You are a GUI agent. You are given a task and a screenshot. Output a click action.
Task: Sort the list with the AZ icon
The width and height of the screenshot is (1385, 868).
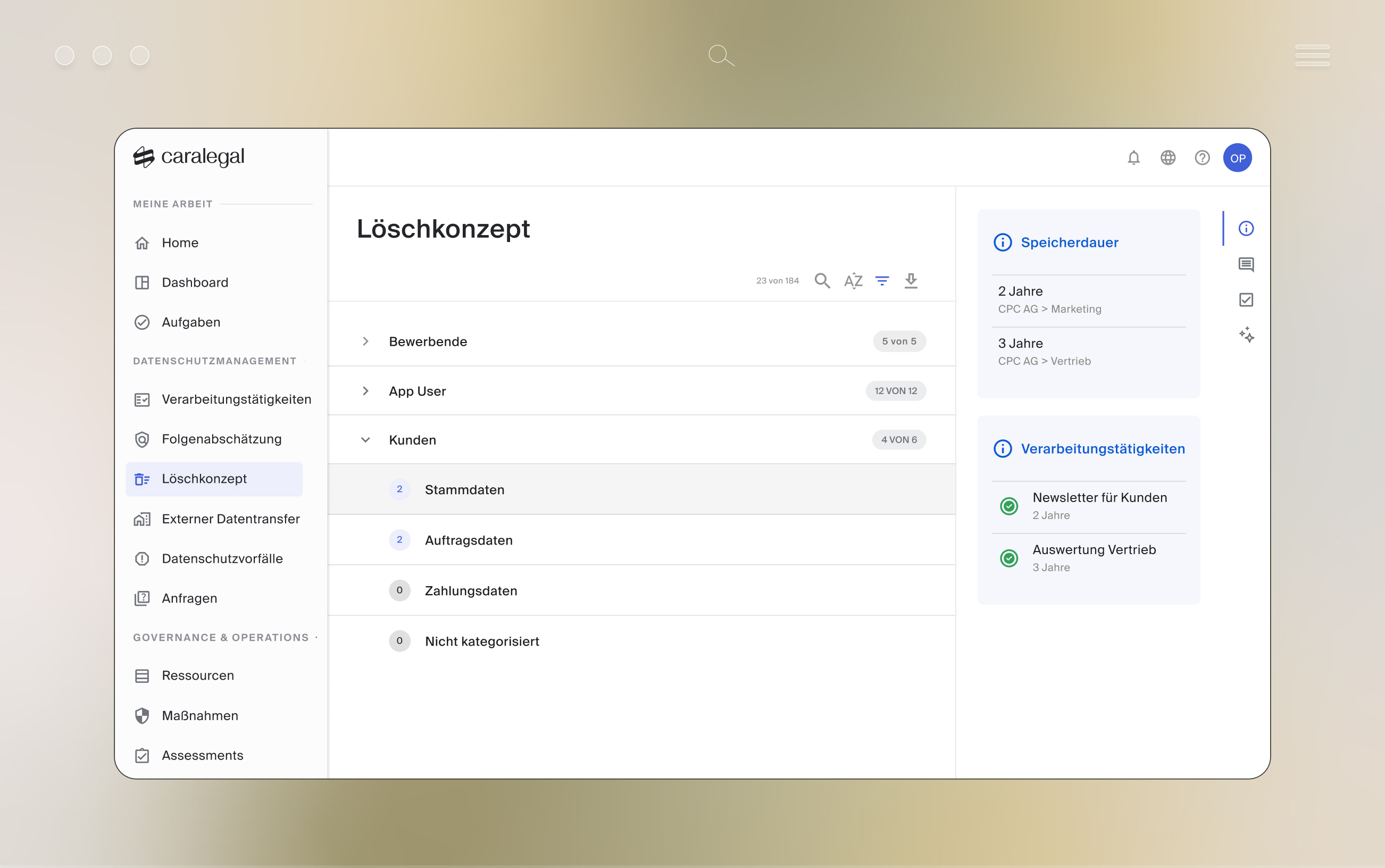[x=853, y=281]
